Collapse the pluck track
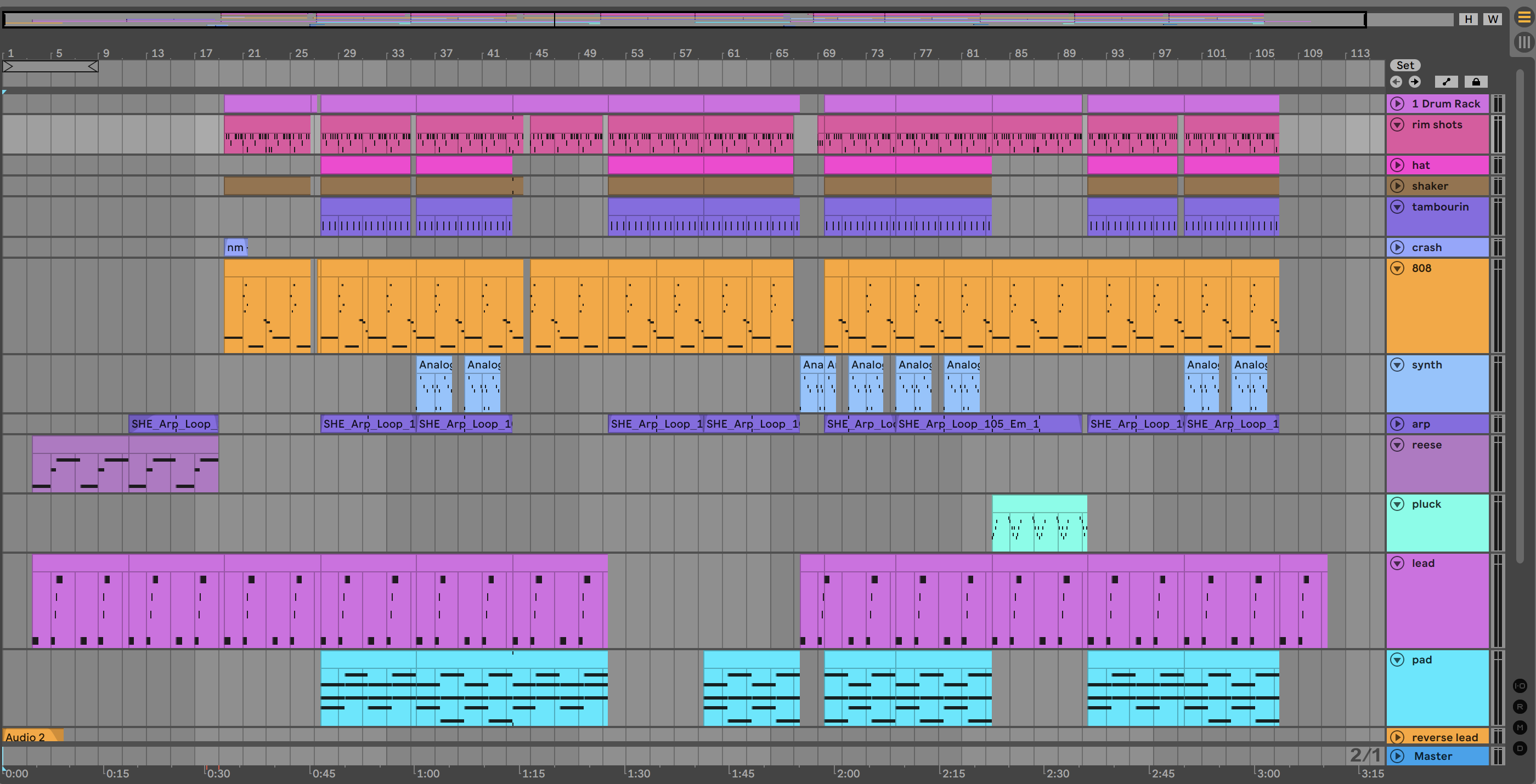 point(1397,504)
